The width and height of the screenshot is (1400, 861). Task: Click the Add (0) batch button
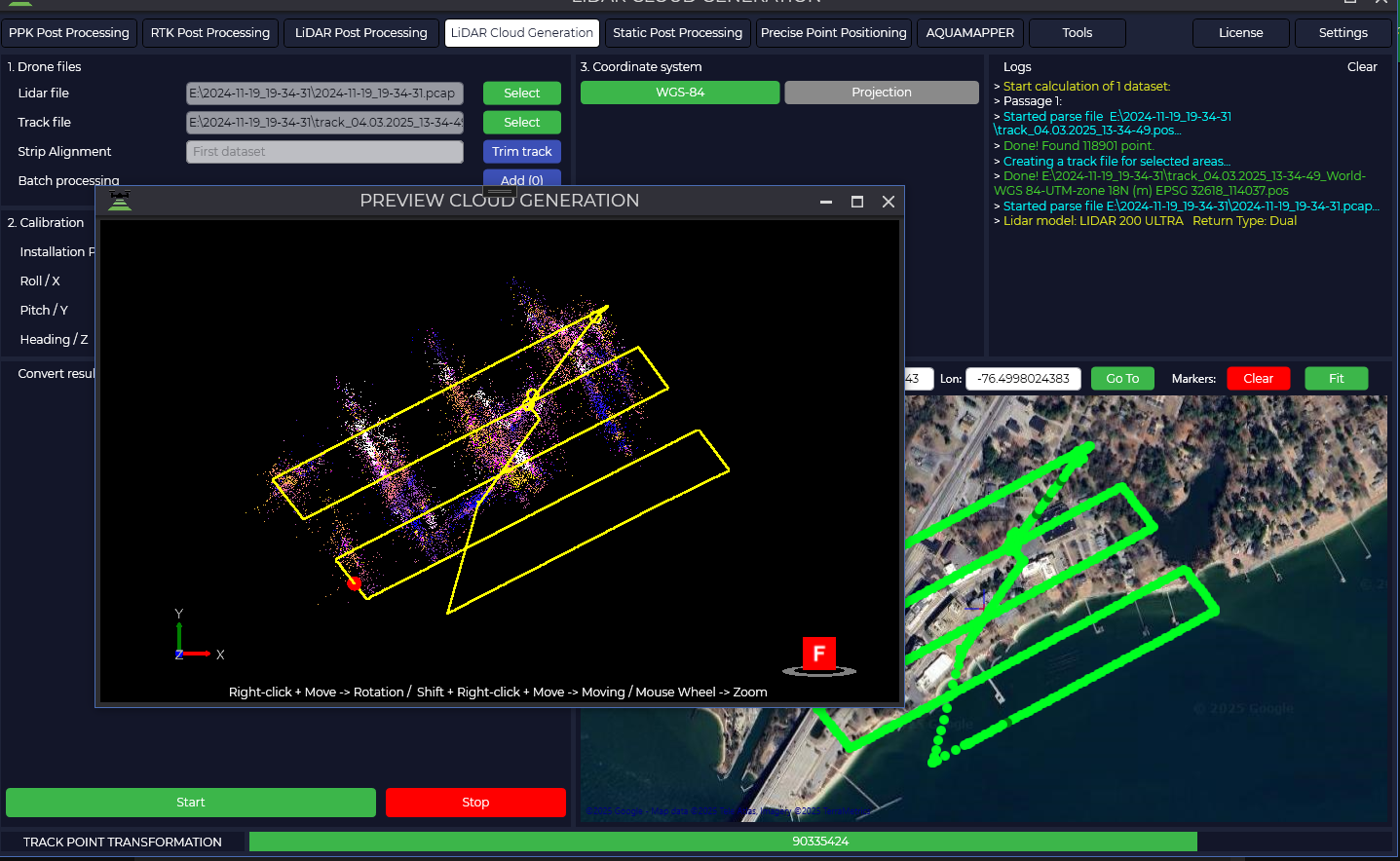(x=522, y=178)
